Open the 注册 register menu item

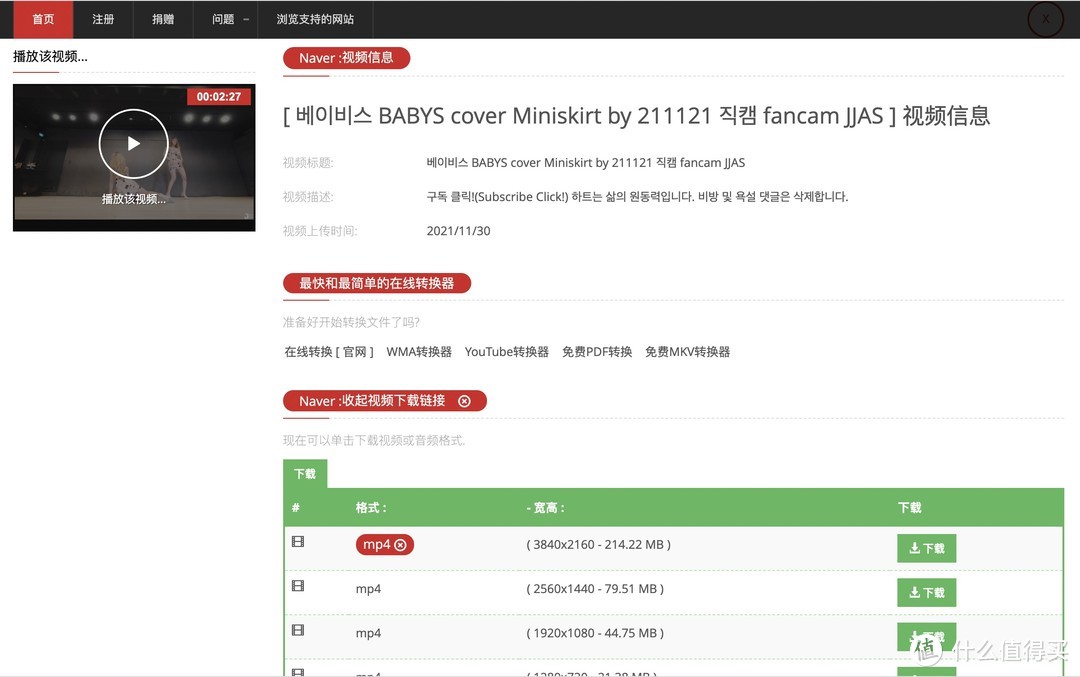(103, 19)
